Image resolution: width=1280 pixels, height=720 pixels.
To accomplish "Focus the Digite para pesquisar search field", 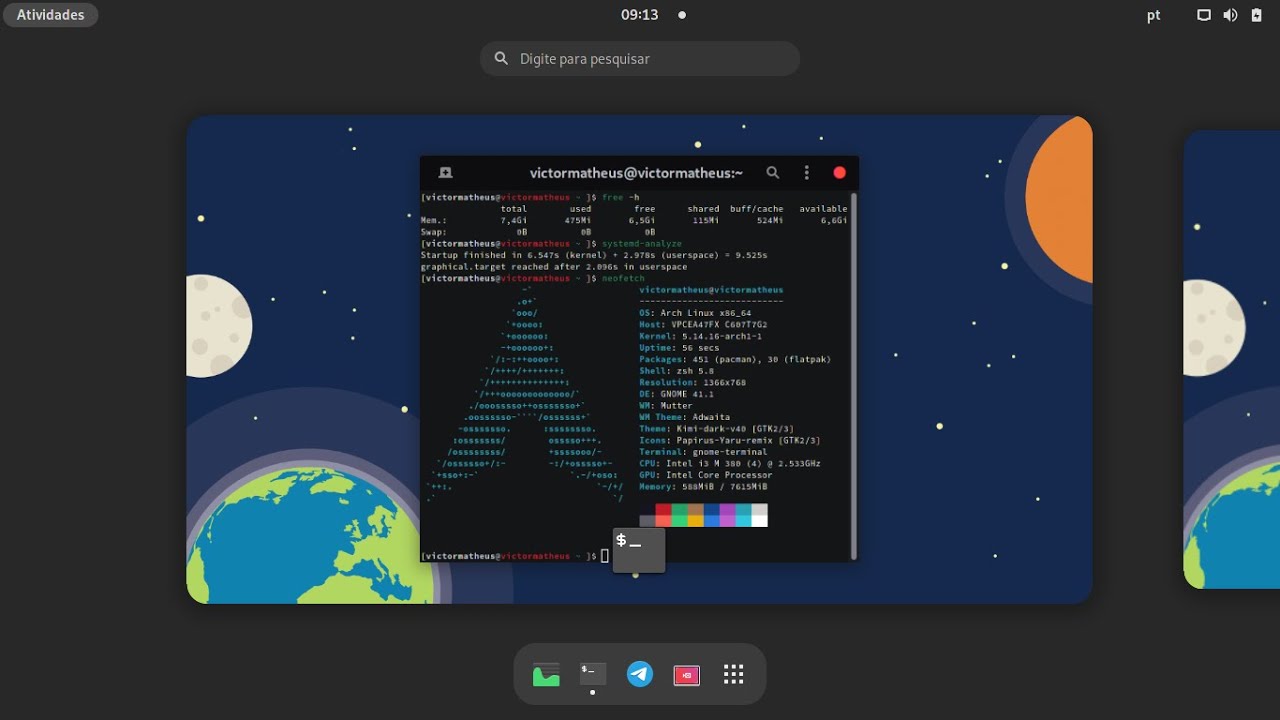I will (x=640, y=59).
